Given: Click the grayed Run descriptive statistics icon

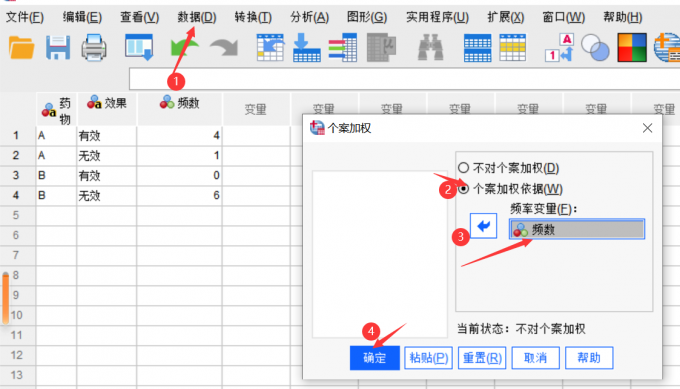Looking at the screenshot, I should tap(381, 48).
